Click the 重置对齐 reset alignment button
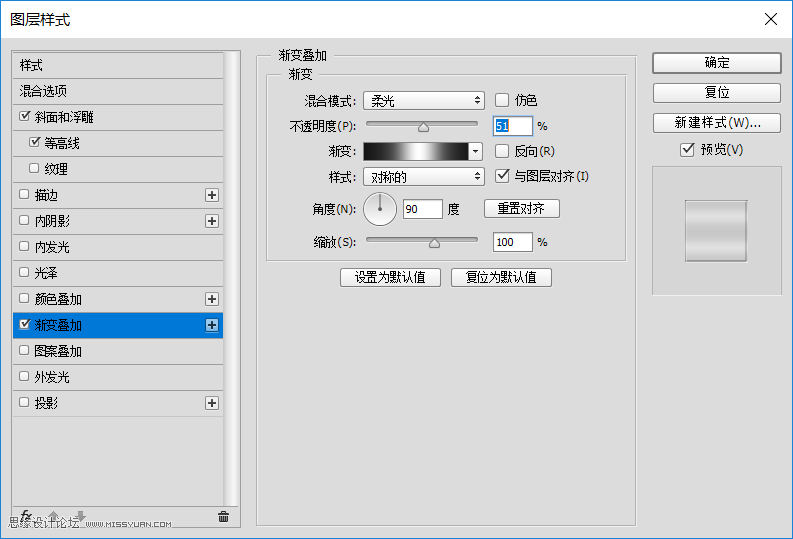This screenshot has height=539, width=793. click(521, 209)
